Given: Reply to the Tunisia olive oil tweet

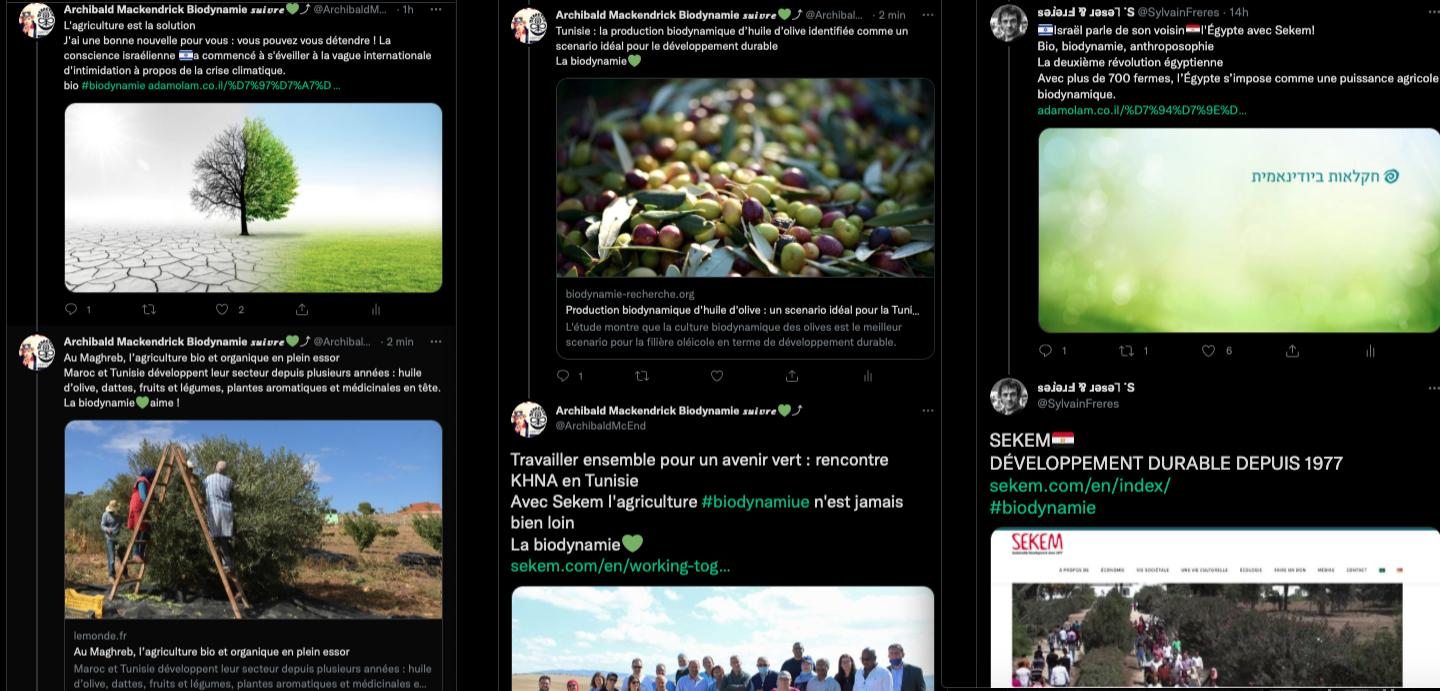Looking at the screenshot, I should click(x=563, y=376).
